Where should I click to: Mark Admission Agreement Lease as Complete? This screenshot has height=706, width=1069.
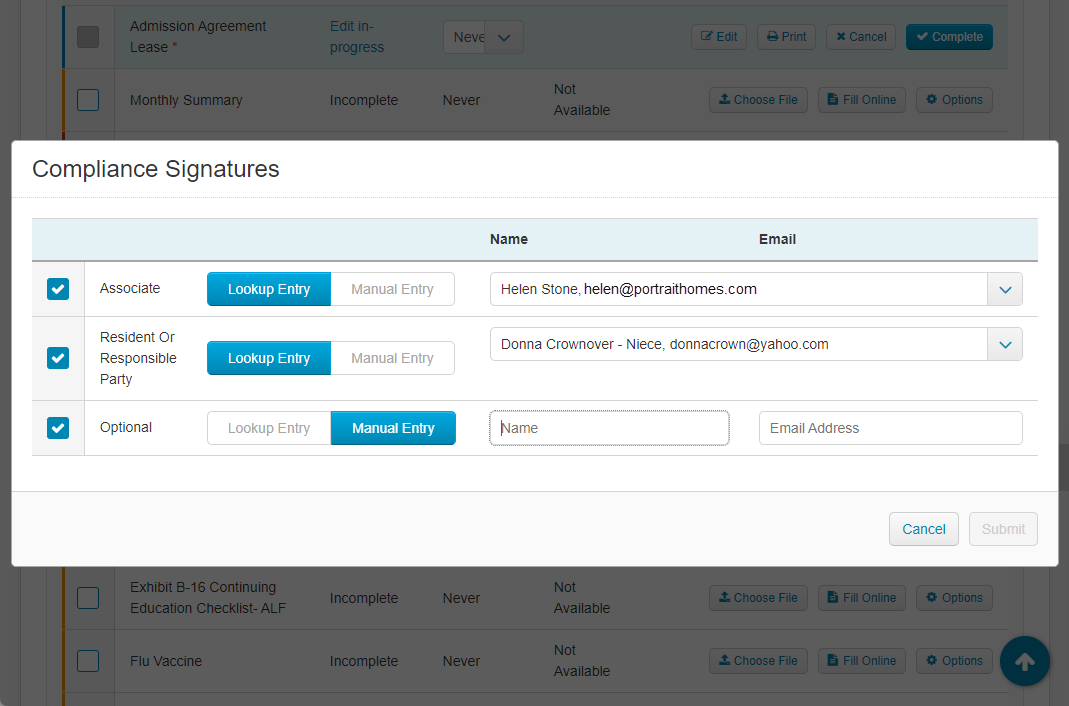tap(949, 37)
